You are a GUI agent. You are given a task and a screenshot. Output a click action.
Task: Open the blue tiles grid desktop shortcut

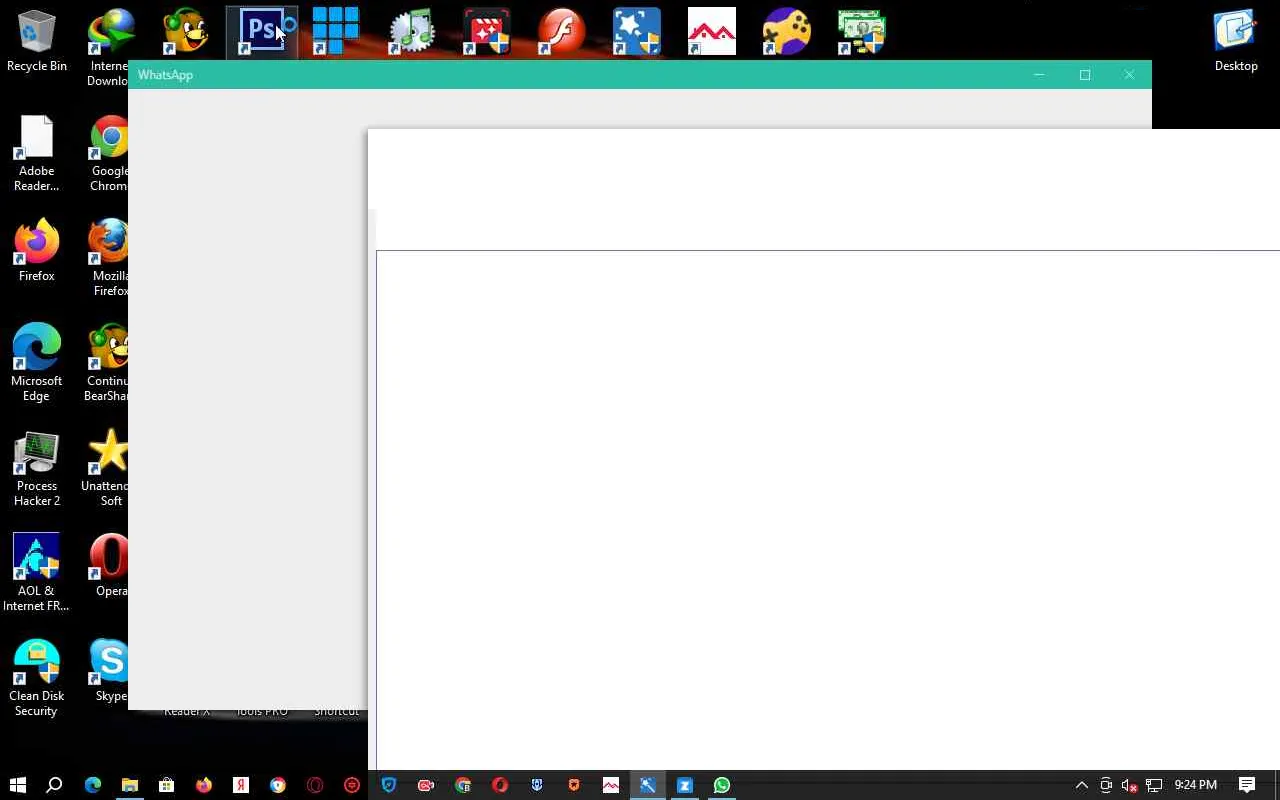(336, 31)
